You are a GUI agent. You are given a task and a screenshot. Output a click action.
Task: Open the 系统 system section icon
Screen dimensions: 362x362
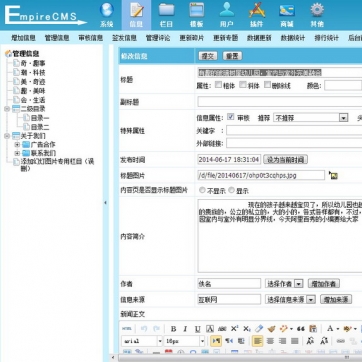[106, 14]
